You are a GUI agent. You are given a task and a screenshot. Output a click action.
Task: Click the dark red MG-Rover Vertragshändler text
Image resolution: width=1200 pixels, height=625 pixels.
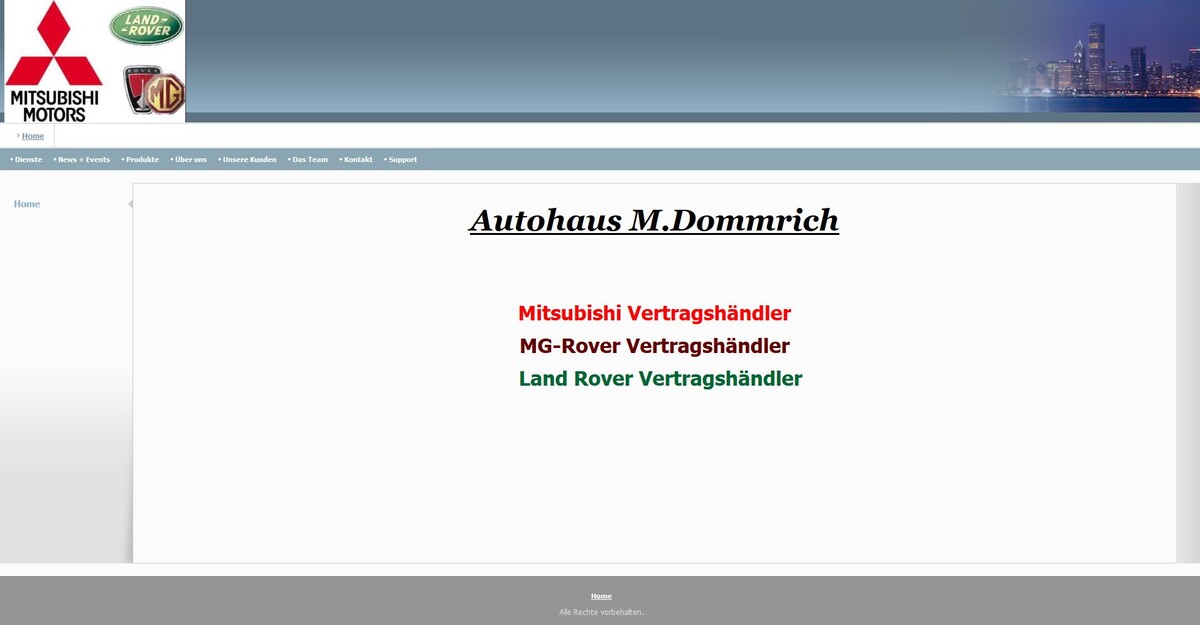tap(654, 346)
